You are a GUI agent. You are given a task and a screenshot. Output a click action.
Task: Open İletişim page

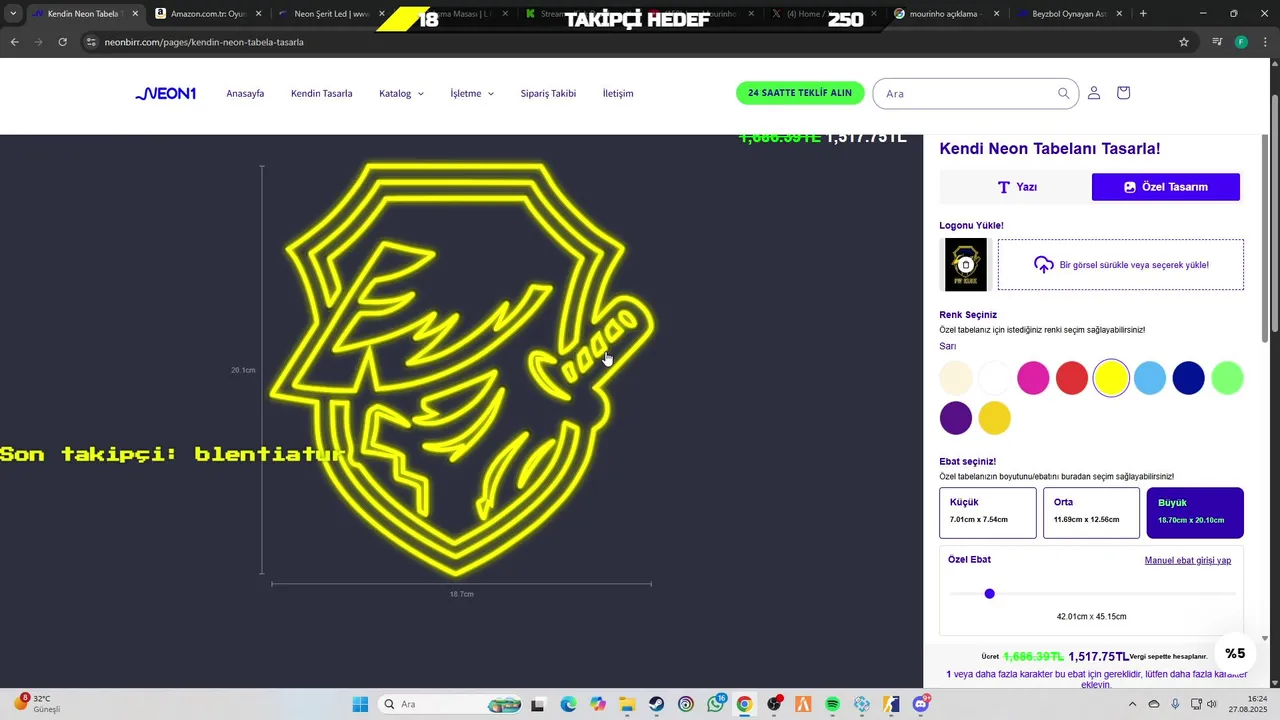tap(618, 93)
